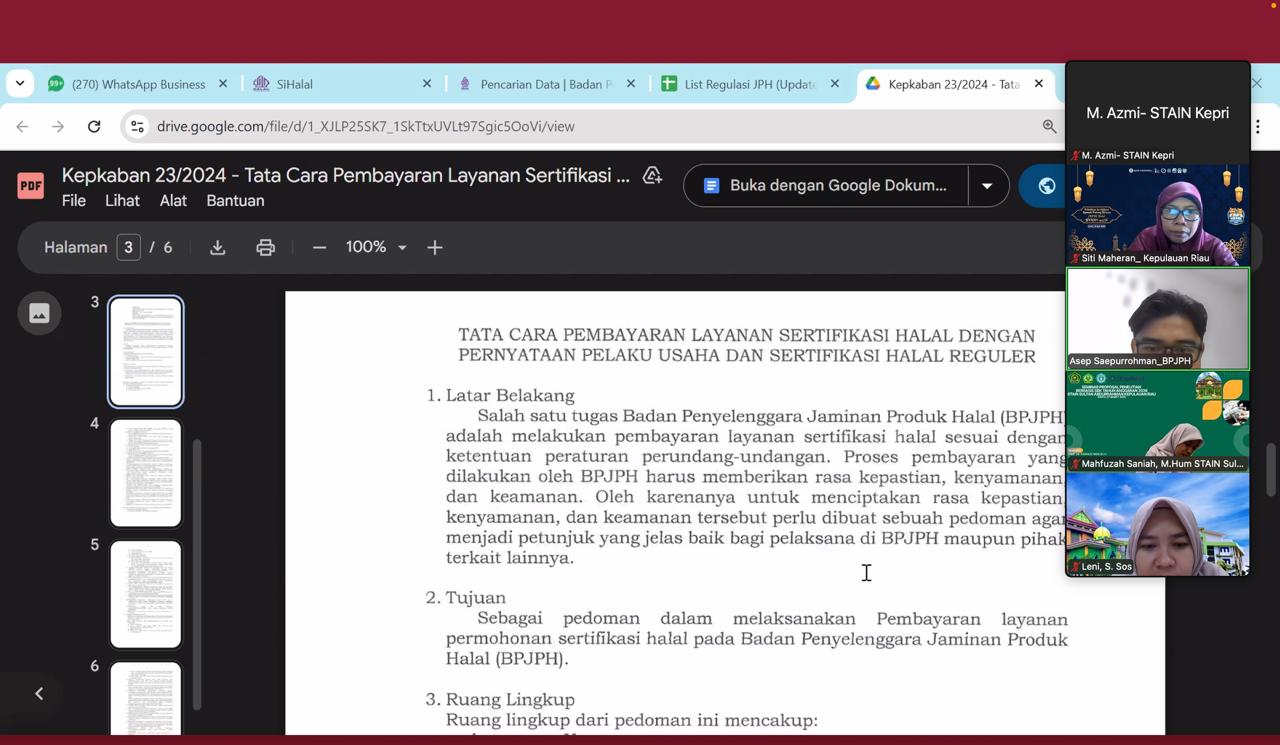This screenshot has height=745, width=1280.
Task: Switch to the SiHalal tab
Action: point(330,84)
